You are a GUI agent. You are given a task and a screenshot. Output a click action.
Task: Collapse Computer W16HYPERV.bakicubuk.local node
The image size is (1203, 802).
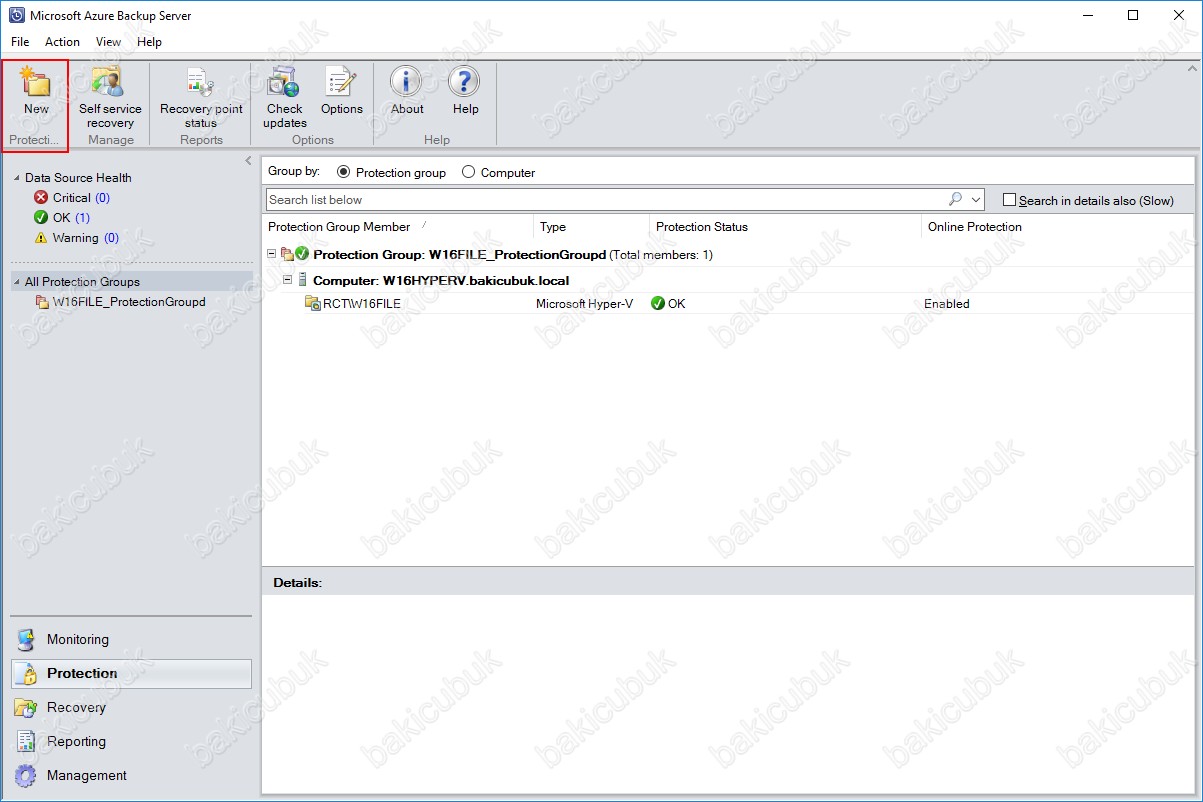(288, 280)
